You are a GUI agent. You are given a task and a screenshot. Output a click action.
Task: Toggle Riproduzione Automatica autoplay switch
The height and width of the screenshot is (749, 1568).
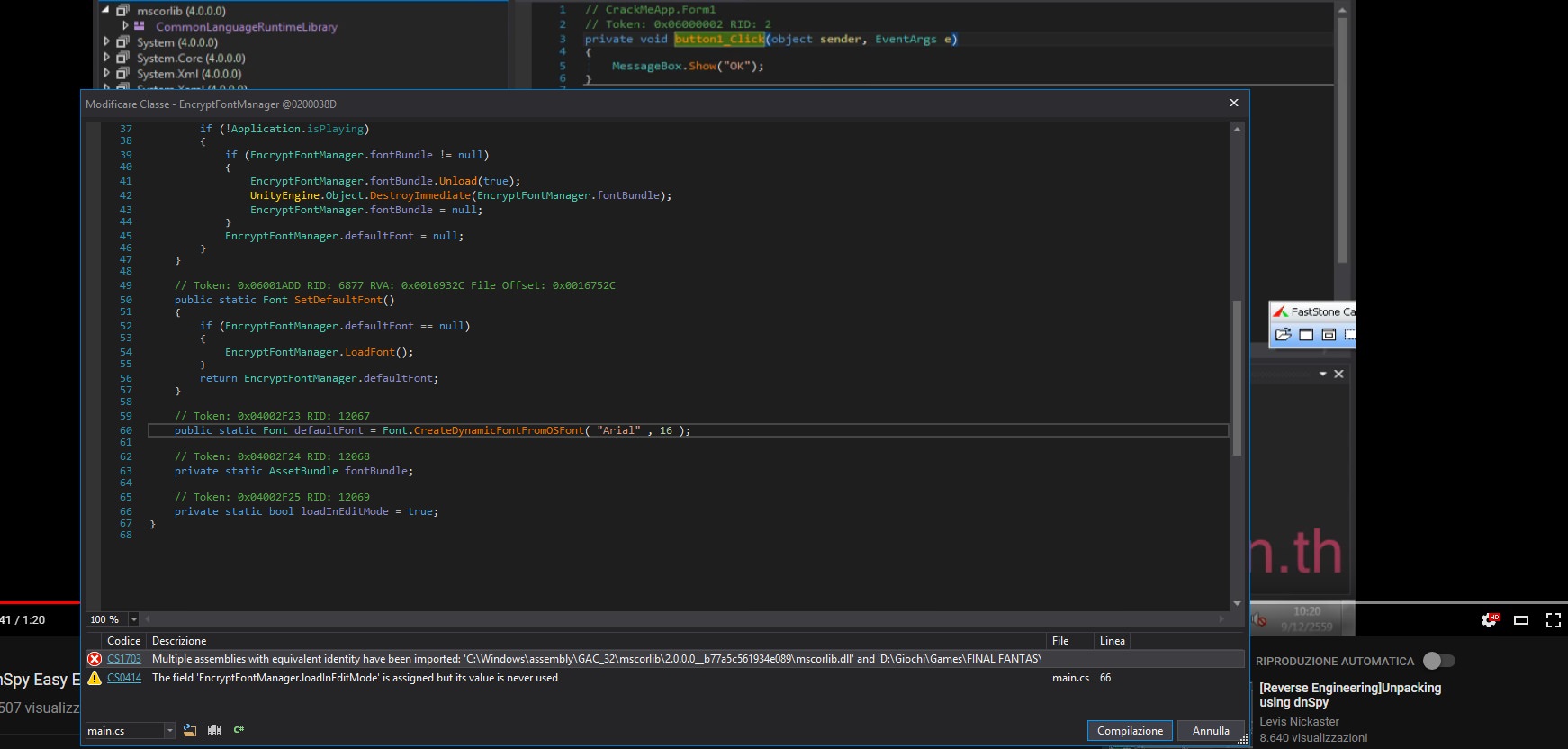point(1438,661)
